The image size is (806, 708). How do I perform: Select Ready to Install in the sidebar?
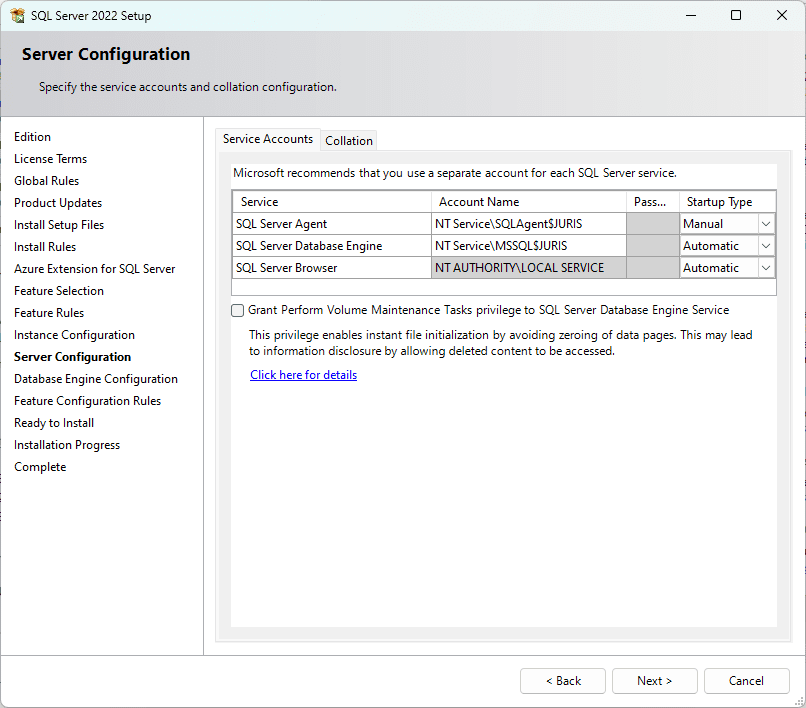tap(53, 422)
